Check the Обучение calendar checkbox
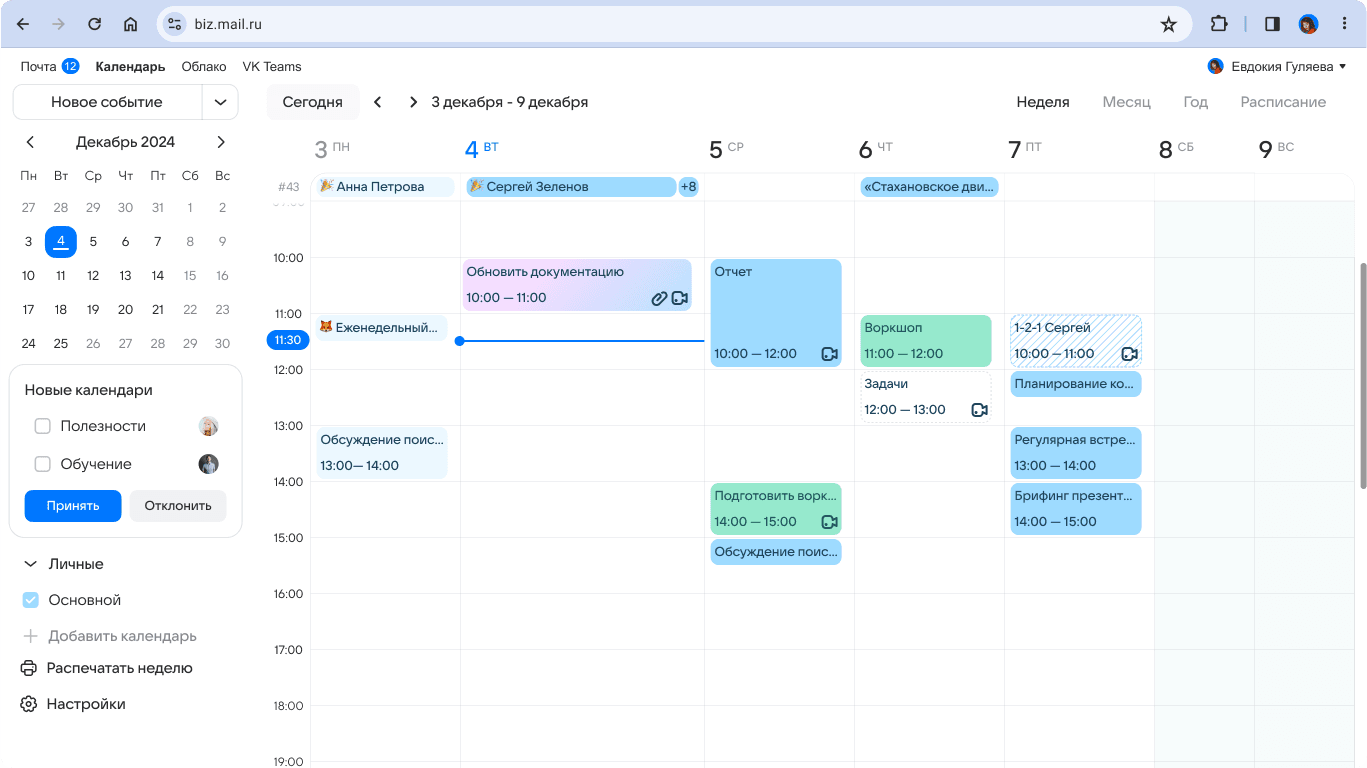Image resolution: width=1367 pixels, height=768 pixels. point(43,464)
